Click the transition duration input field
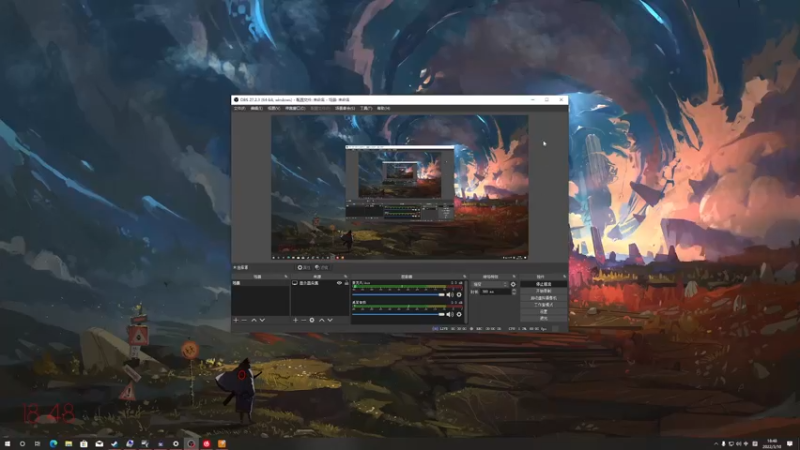Screen dimensions: 800x450 [495, 292]
